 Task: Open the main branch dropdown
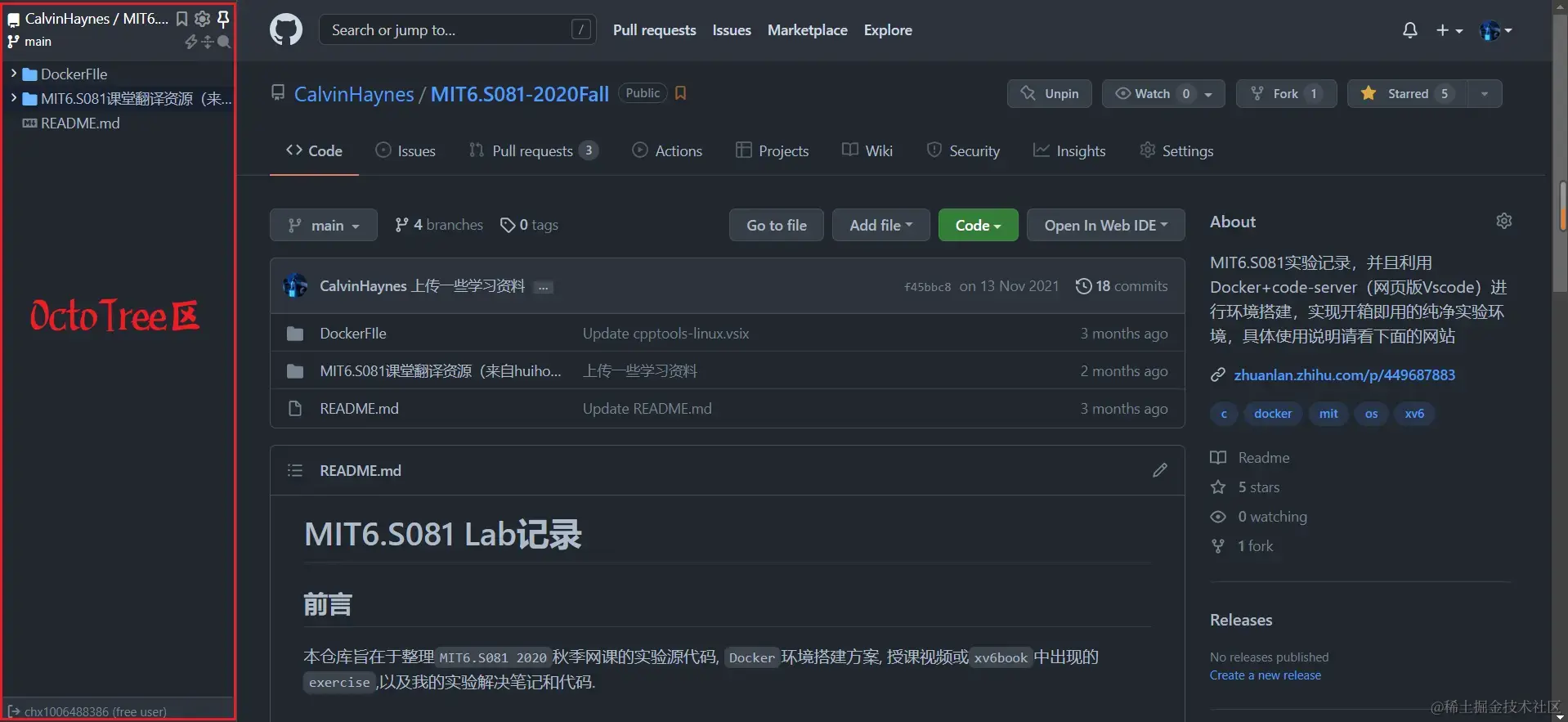(x=324, y=225)
